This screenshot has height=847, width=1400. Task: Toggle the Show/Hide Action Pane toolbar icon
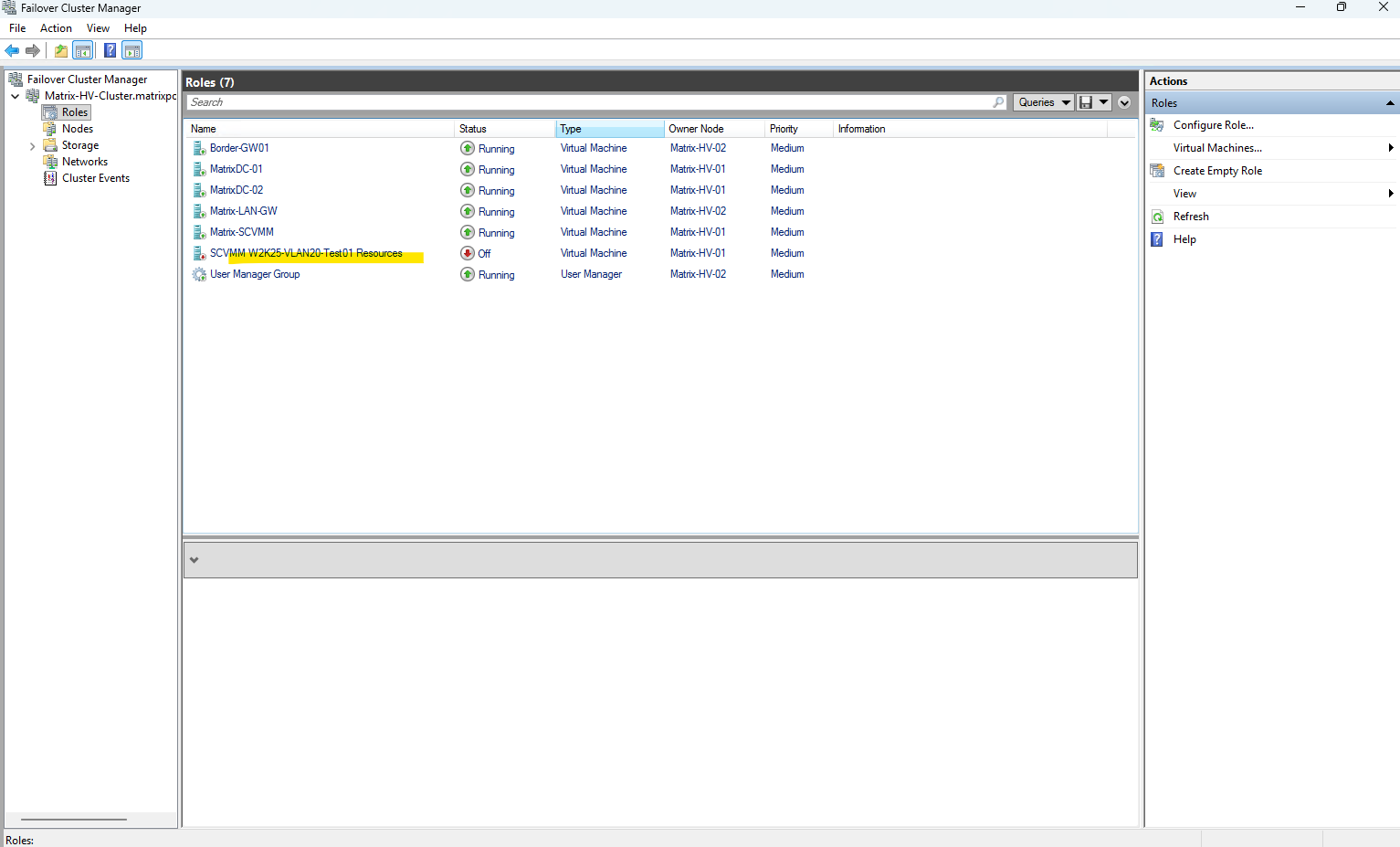pyautogui.click(x=132, y=51)
